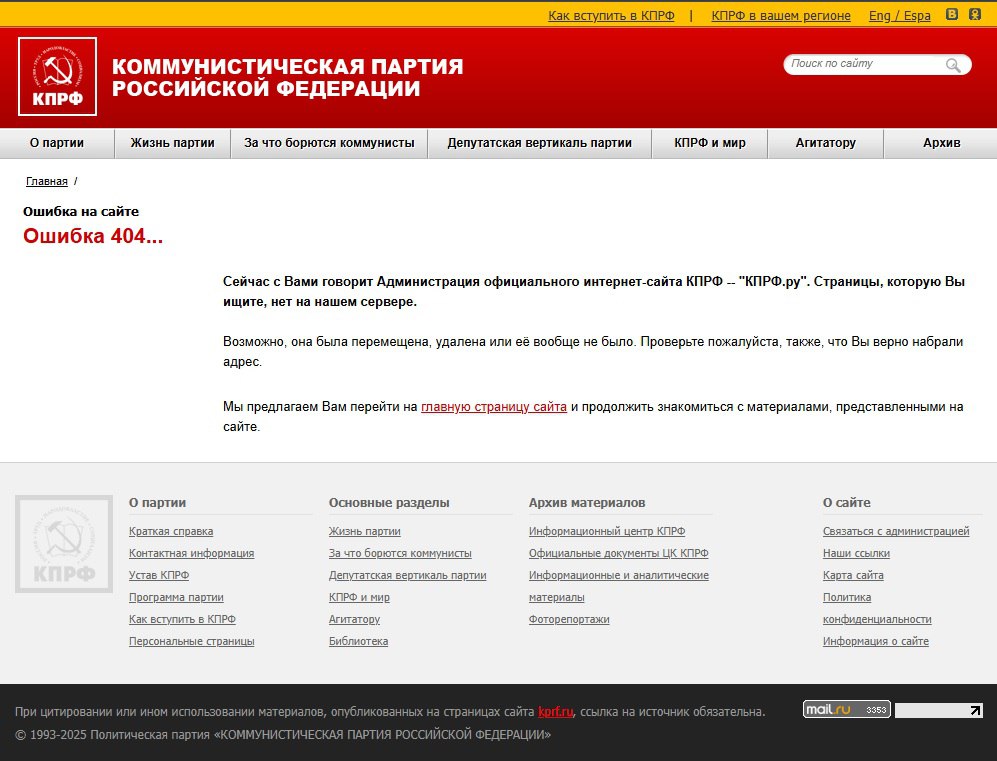Screen dimensions: 997x761
Task: Click the grey КПРФ logo in footer
Action: pos(64,544)
